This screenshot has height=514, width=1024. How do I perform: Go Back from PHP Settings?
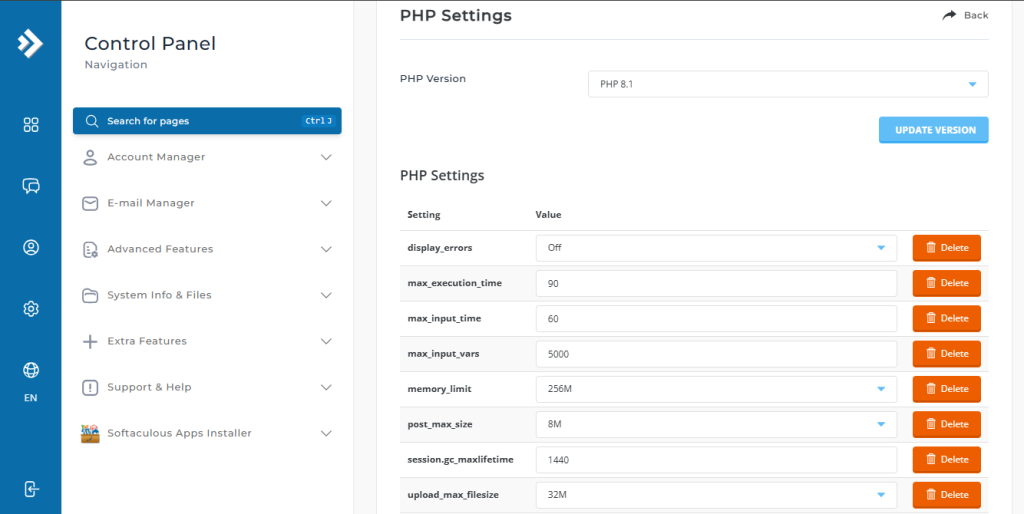pos(965,15)
